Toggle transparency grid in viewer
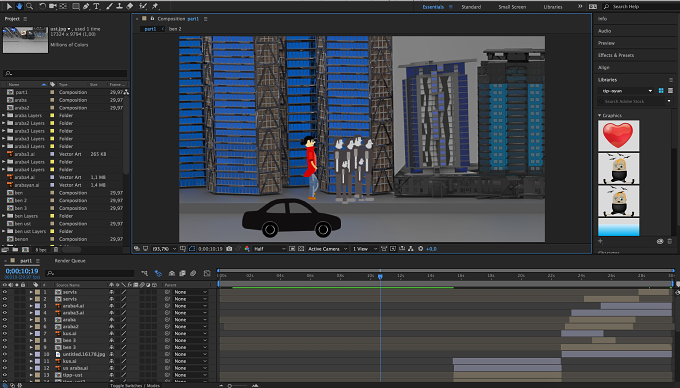Image resolution: width=680 pixels, height=388 pixels. coord(301,249)
